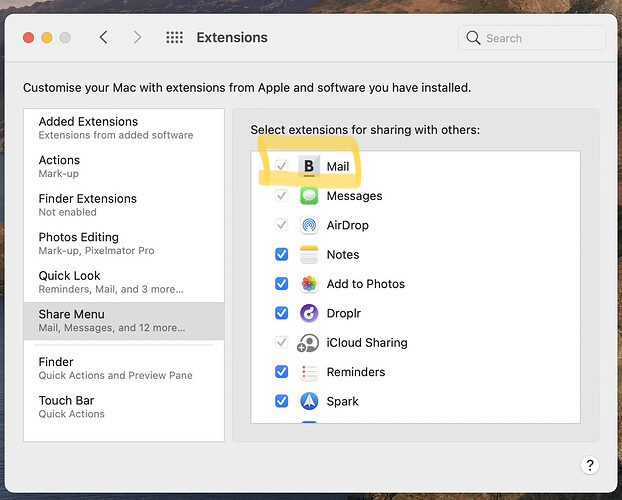
Task: Select Finder Extensions category
Action: tap(124, 205)
